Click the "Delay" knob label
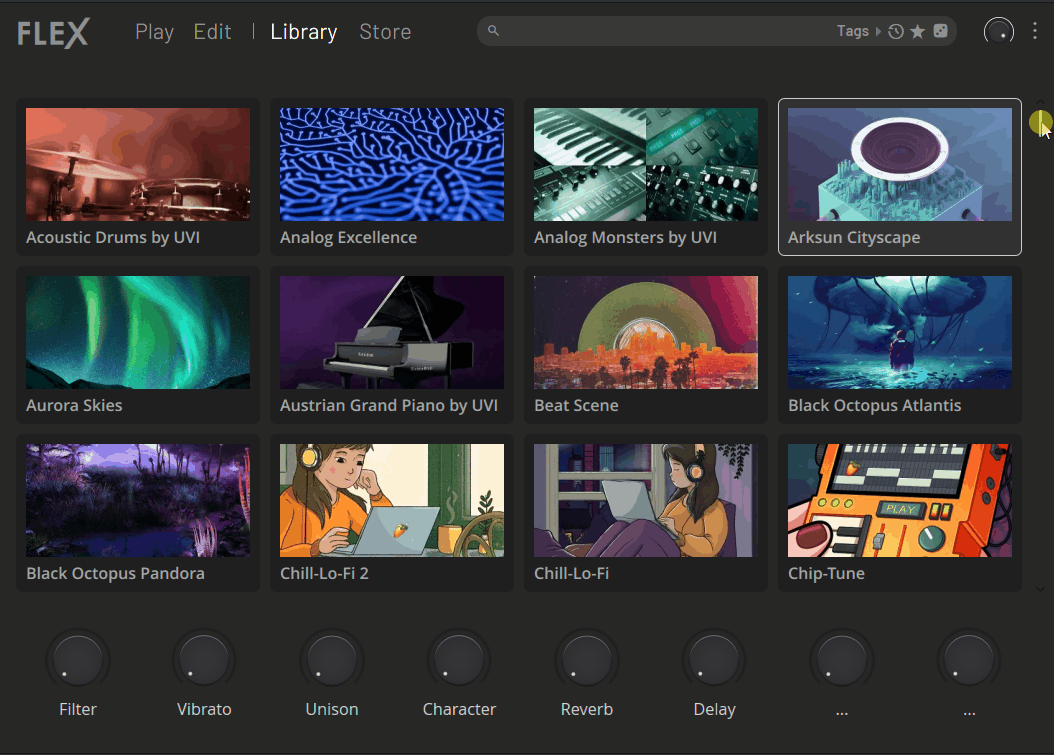This screenshot has height=755, width=1054. tap(715, 710)
